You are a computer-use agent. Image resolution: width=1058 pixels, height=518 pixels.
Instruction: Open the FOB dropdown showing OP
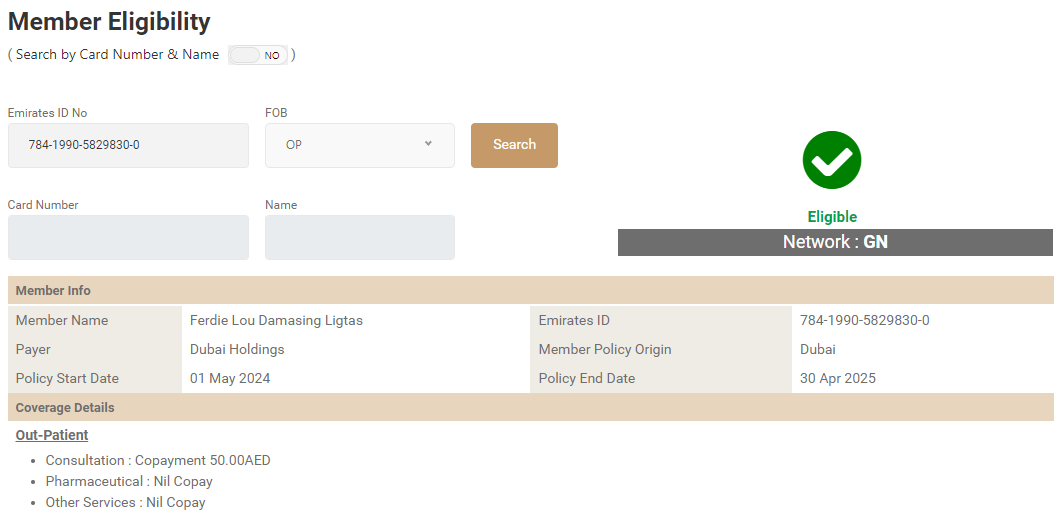[359, 145]
